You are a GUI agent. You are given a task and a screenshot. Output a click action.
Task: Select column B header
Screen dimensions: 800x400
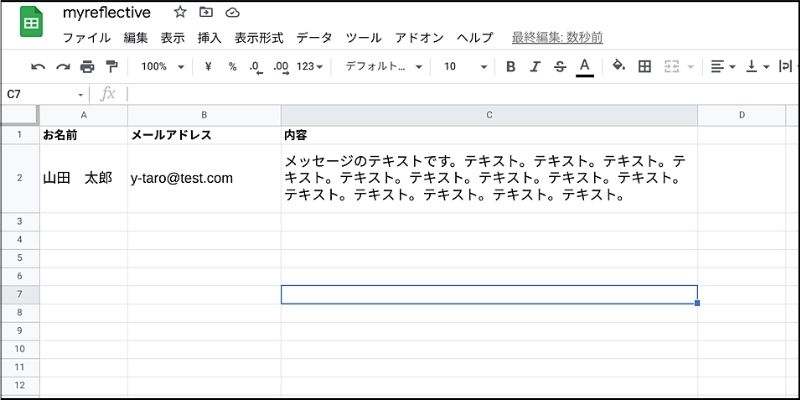point(204,115)
